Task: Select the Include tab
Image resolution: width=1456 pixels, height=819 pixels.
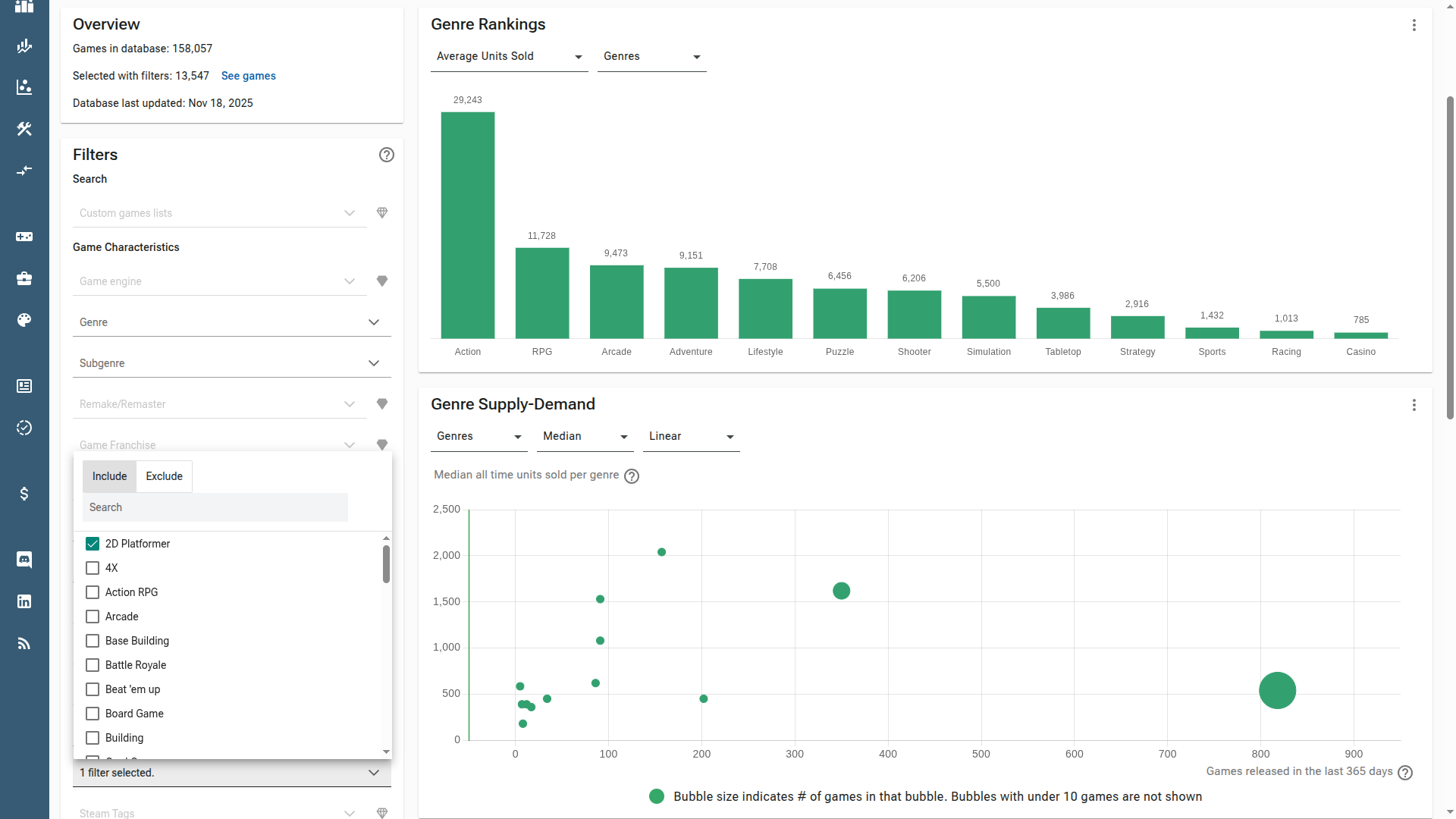Action: (x=109, y=476)
